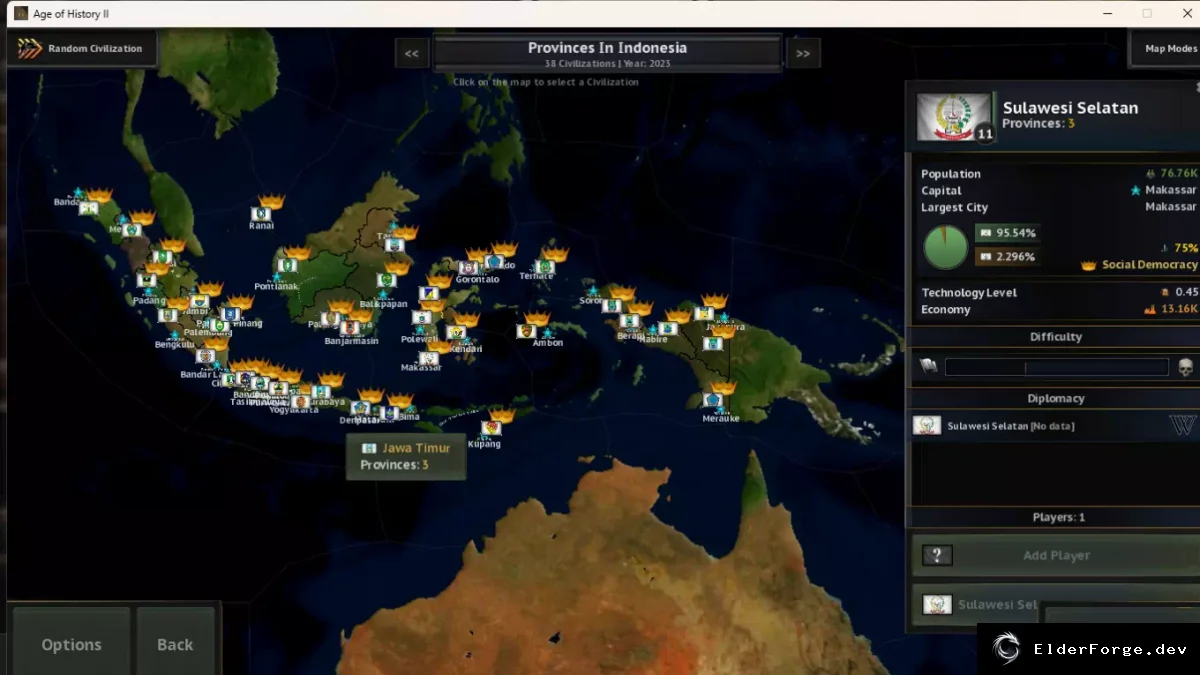Select the flag above Kendari
1200x675 pixels.
tap(457, 333)
